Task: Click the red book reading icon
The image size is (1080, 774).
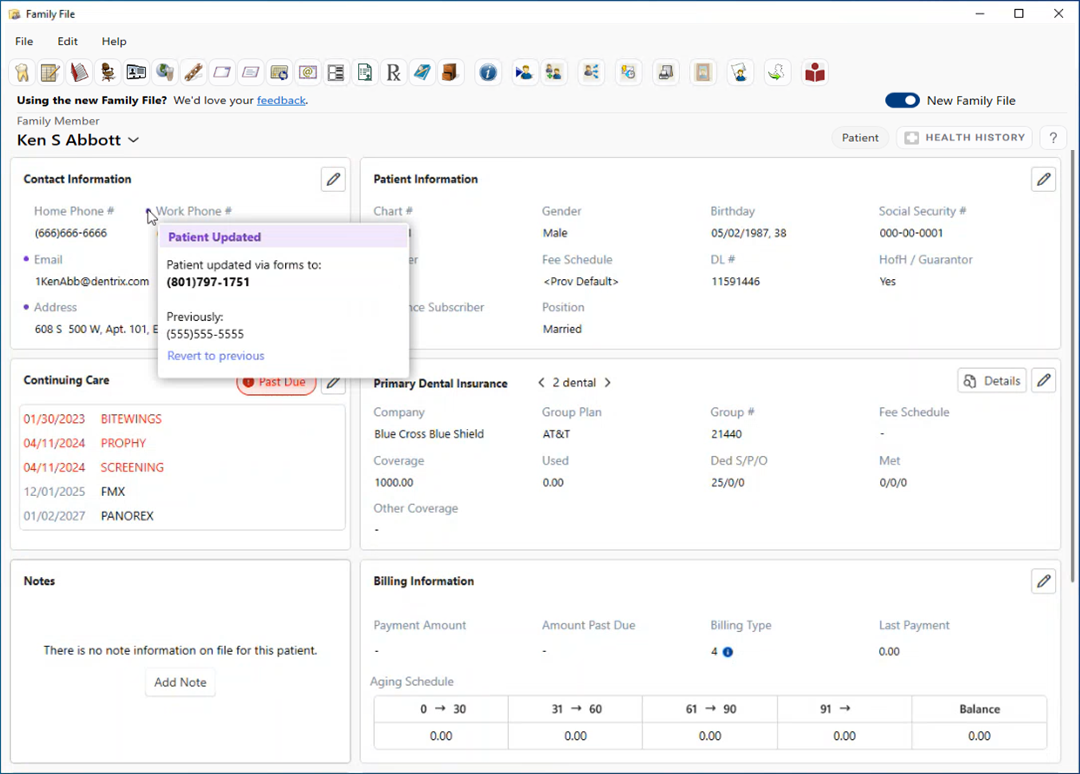Action: coord(815,73)
